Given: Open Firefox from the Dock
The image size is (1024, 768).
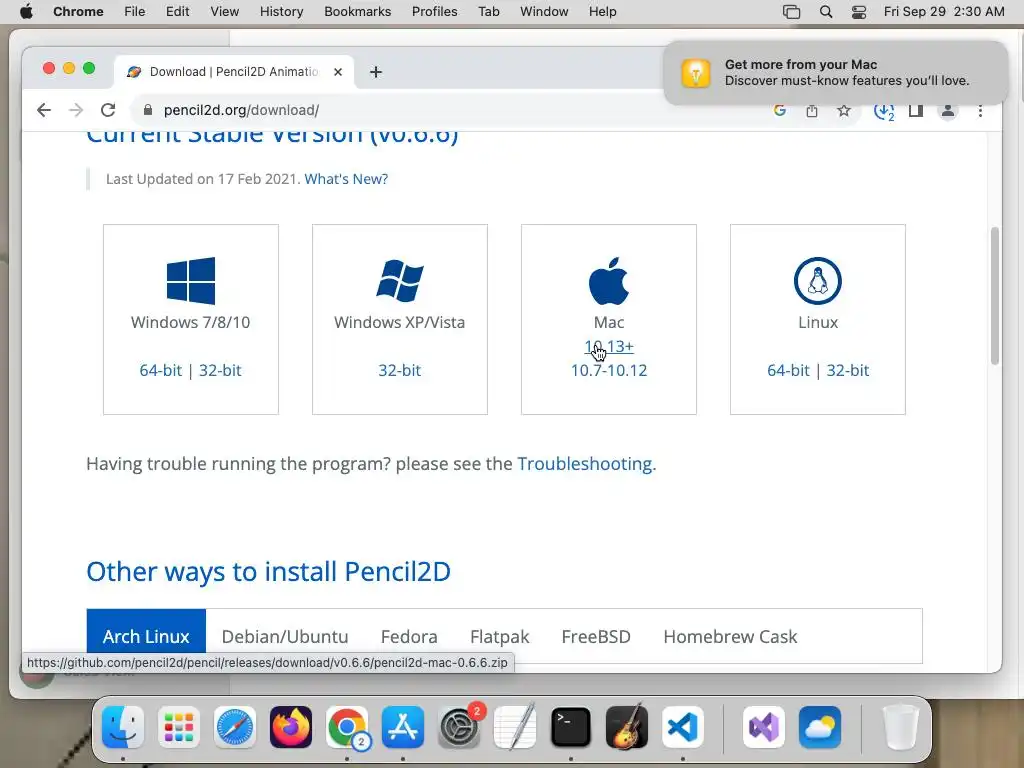Looking at the screenshot, I should (x=291, y=727).
